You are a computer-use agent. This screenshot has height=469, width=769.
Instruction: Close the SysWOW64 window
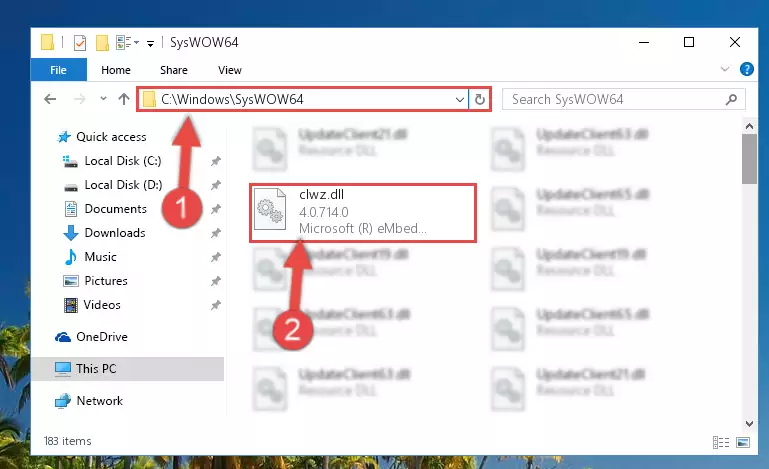point(735,43)
